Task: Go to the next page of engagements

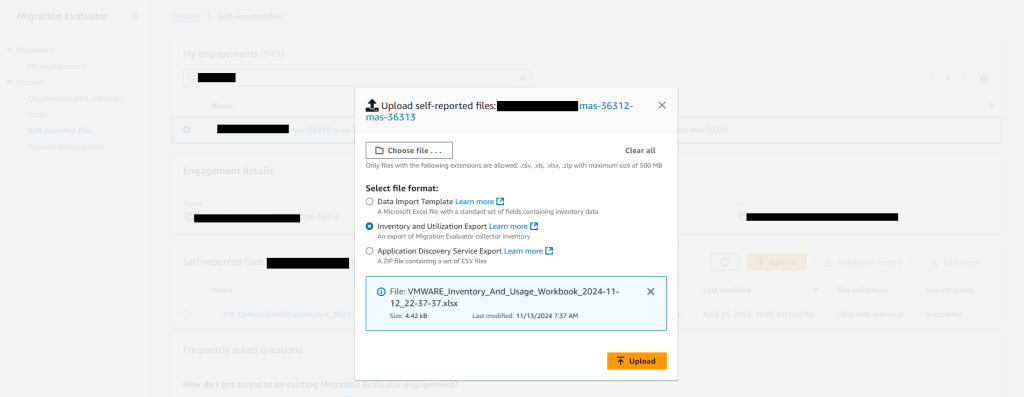Action: coord(963,78)
